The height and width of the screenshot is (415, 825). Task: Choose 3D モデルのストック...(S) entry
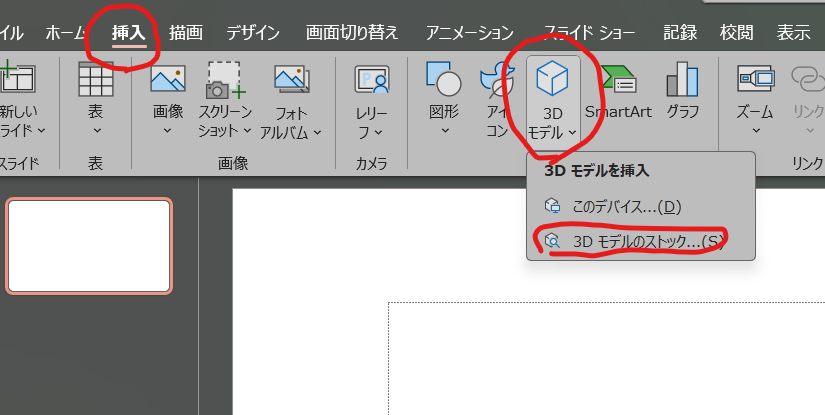coord(641,241)
